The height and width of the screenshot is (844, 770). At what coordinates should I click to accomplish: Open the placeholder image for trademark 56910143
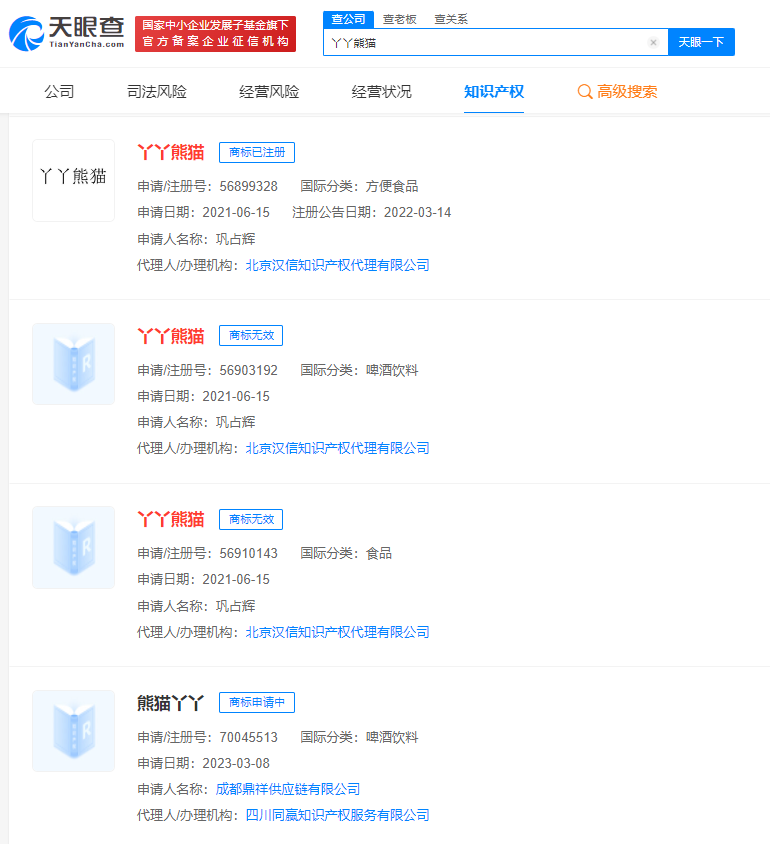[74, 547]
